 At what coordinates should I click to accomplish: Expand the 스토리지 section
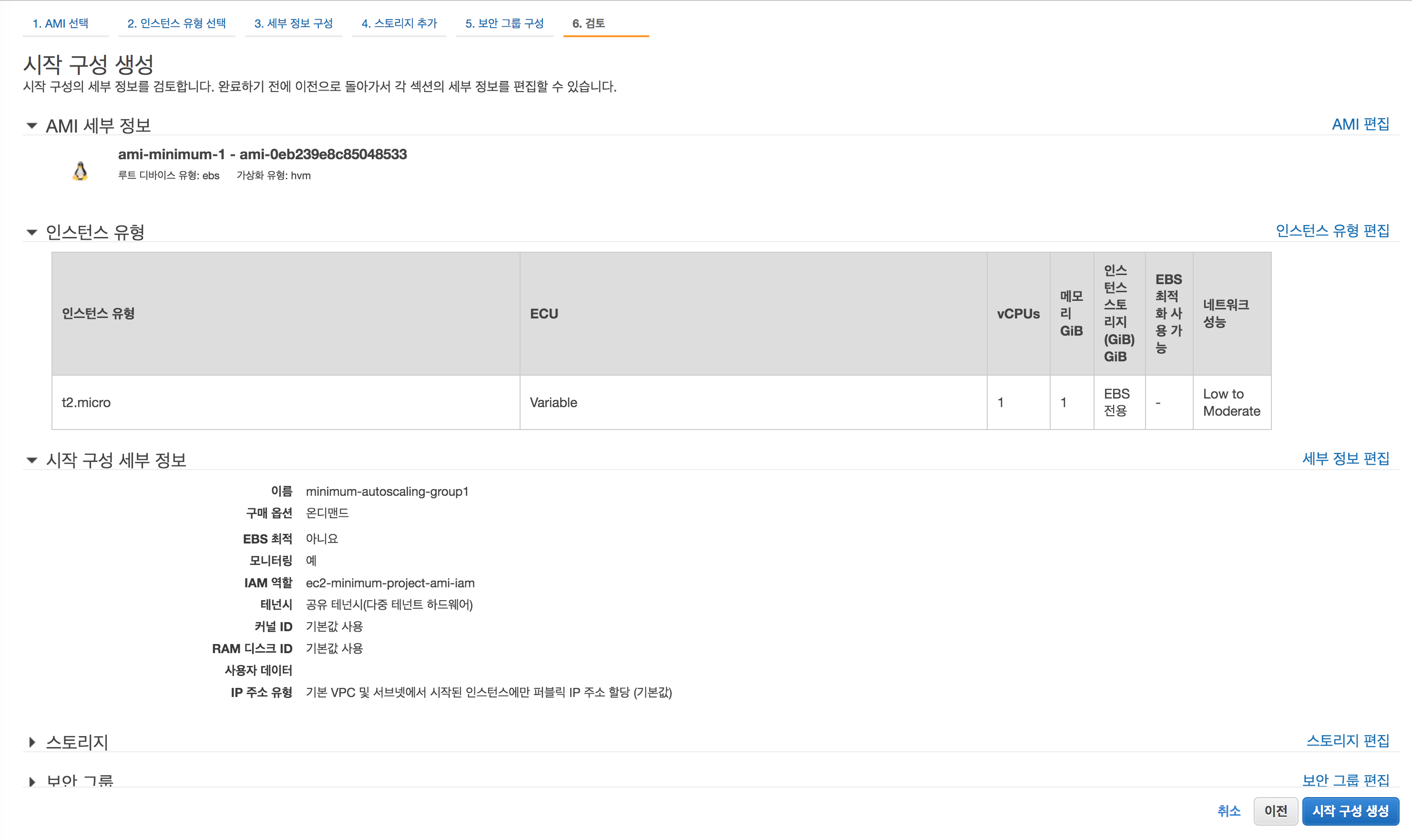point(31,742)
